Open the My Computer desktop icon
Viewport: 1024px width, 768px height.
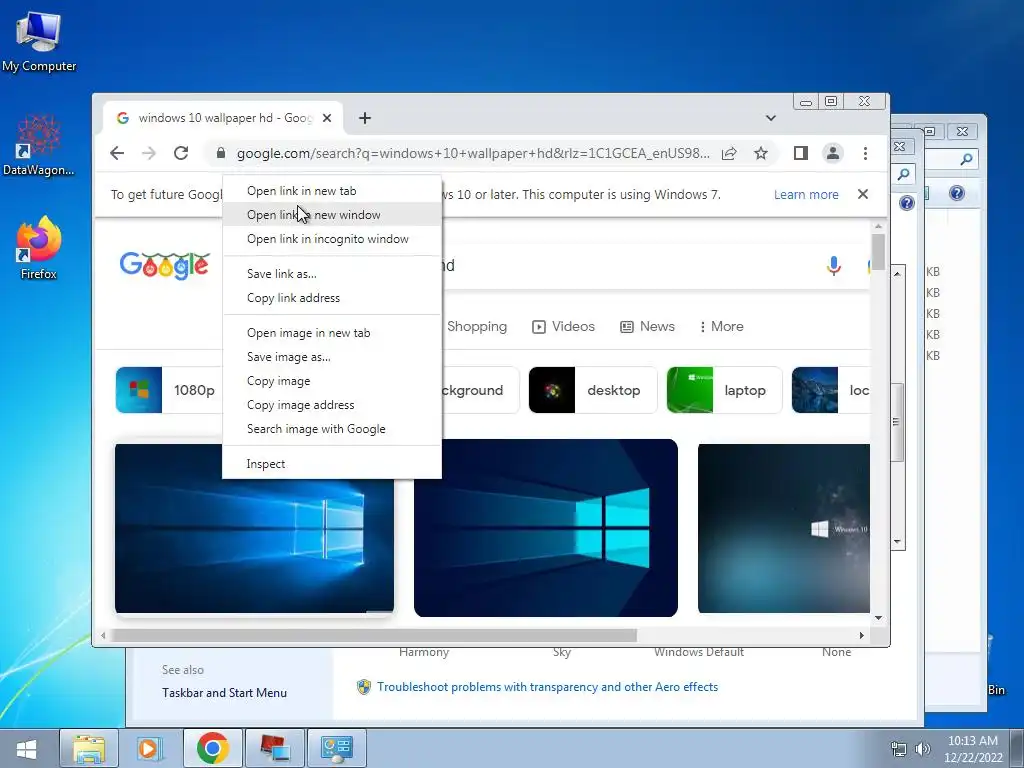click(x=39, y=41)
